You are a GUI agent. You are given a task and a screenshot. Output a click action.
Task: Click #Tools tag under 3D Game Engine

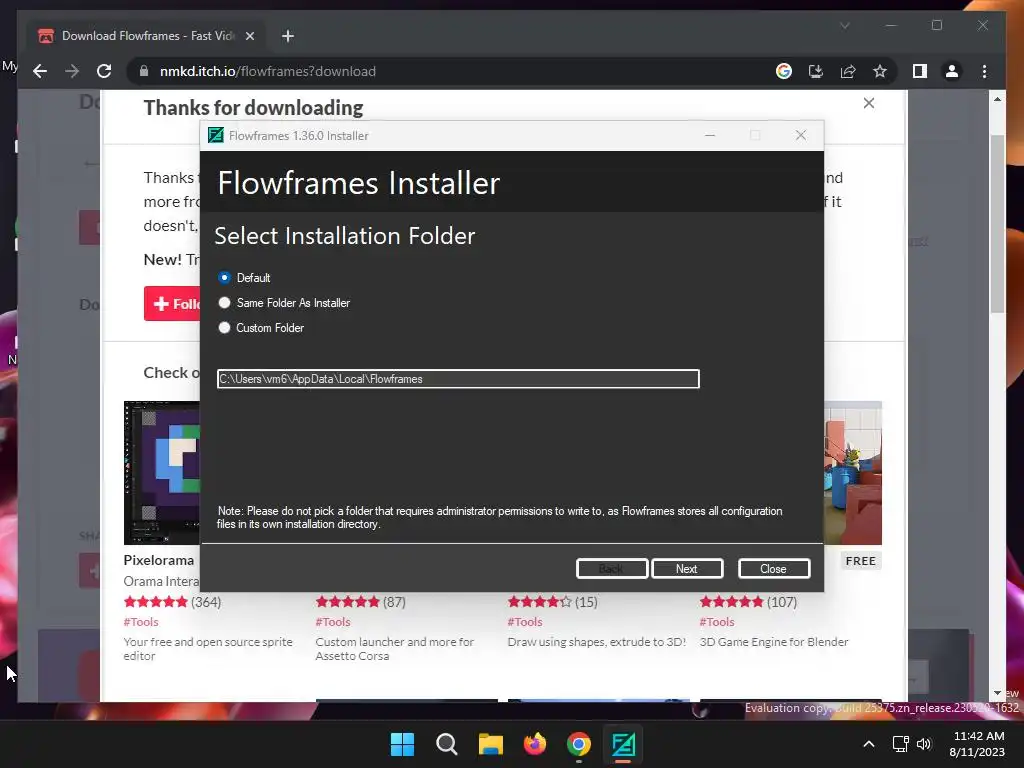[717, 622]
